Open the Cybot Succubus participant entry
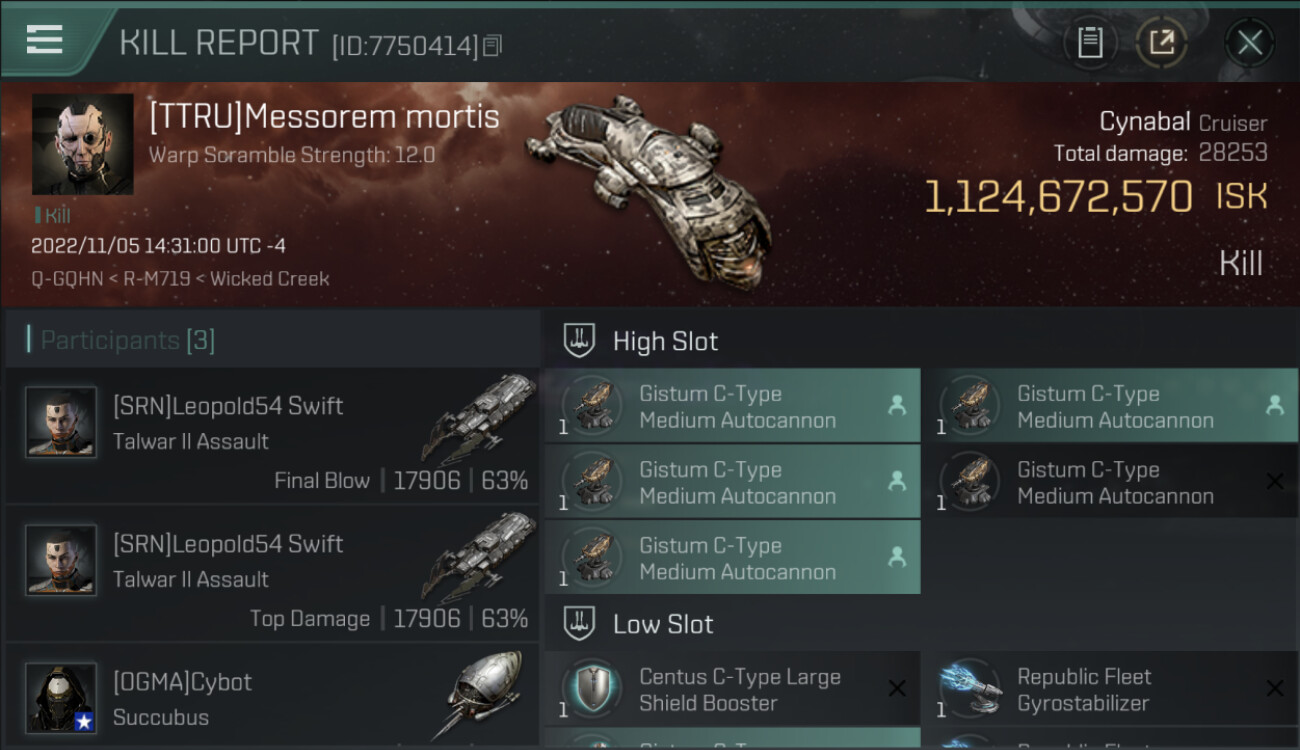1300x750 pixels. (x=272, y=697)
